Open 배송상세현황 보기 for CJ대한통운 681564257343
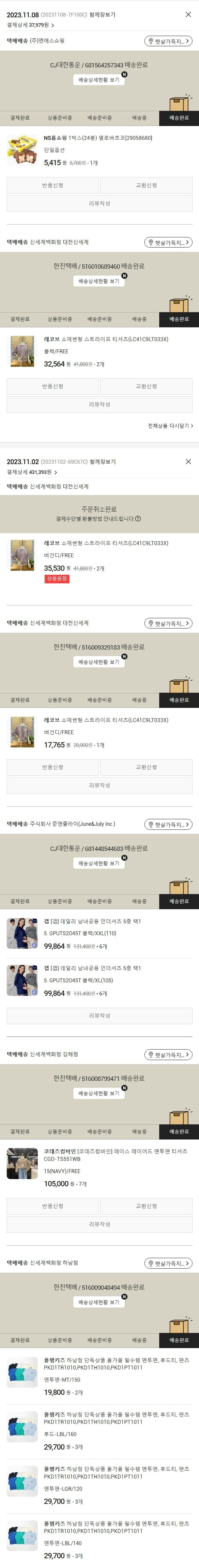199x1568 pixels. [x=99, y=80]
